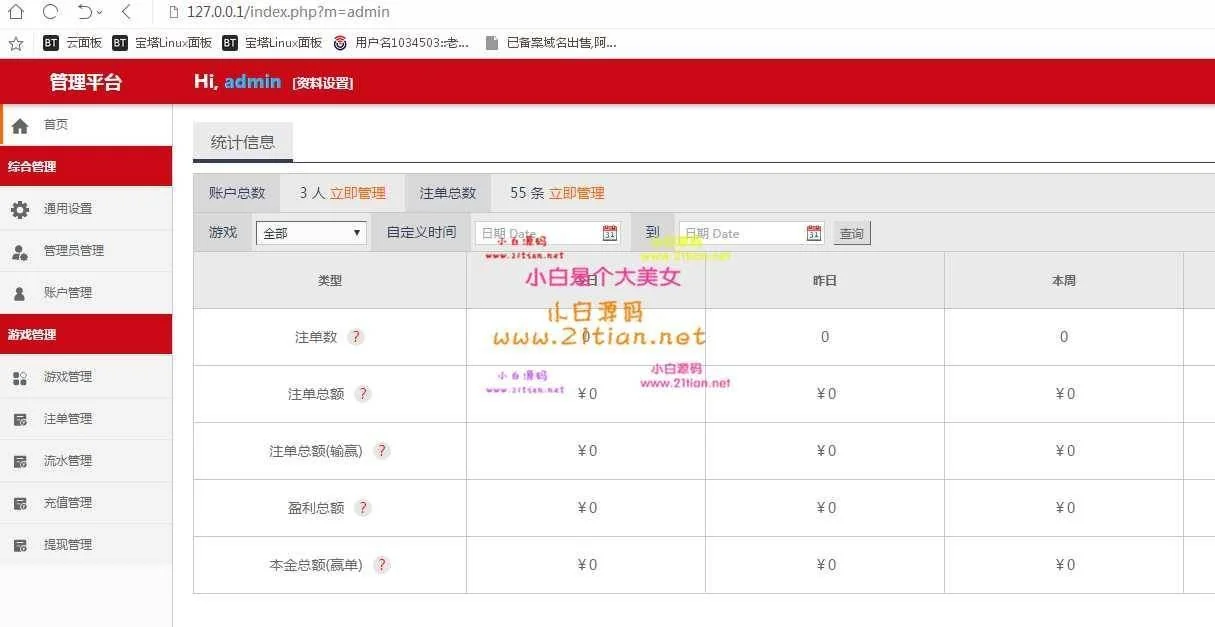This screenshot has height=627, width=1215.
Task: Open the browser undo history dropdown arrow
Action: pos(101,12)
